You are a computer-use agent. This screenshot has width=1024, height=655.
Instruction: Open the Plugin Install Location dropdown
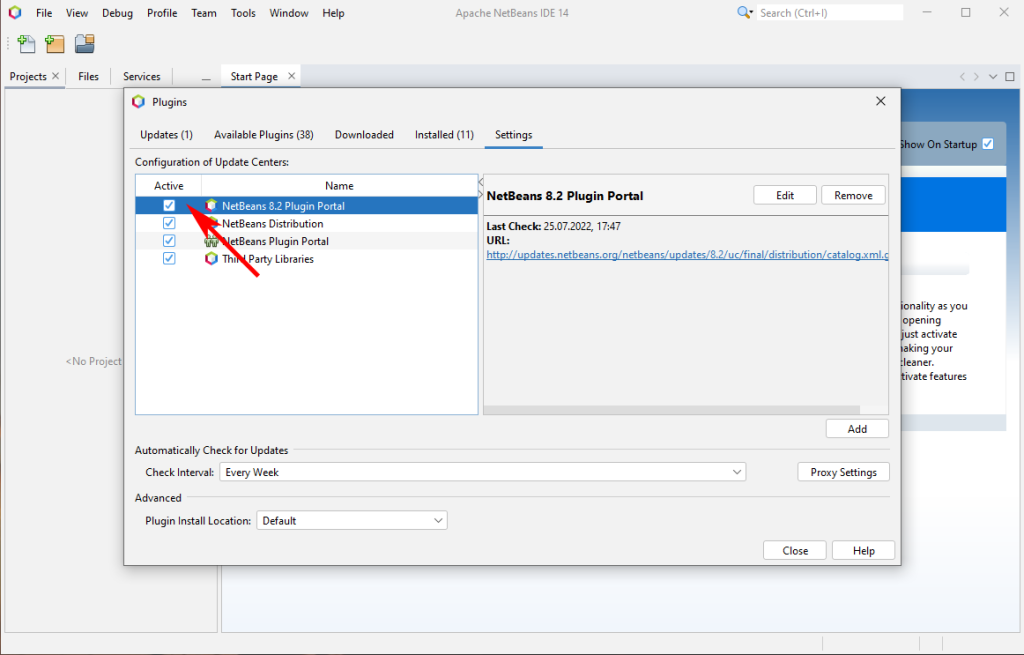coord(352,520)
